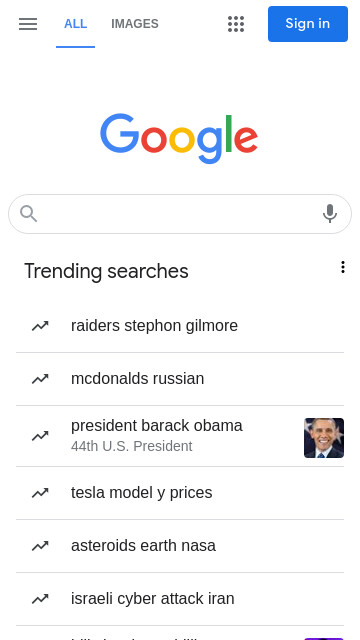Click the Google logo

click(179, 139)
